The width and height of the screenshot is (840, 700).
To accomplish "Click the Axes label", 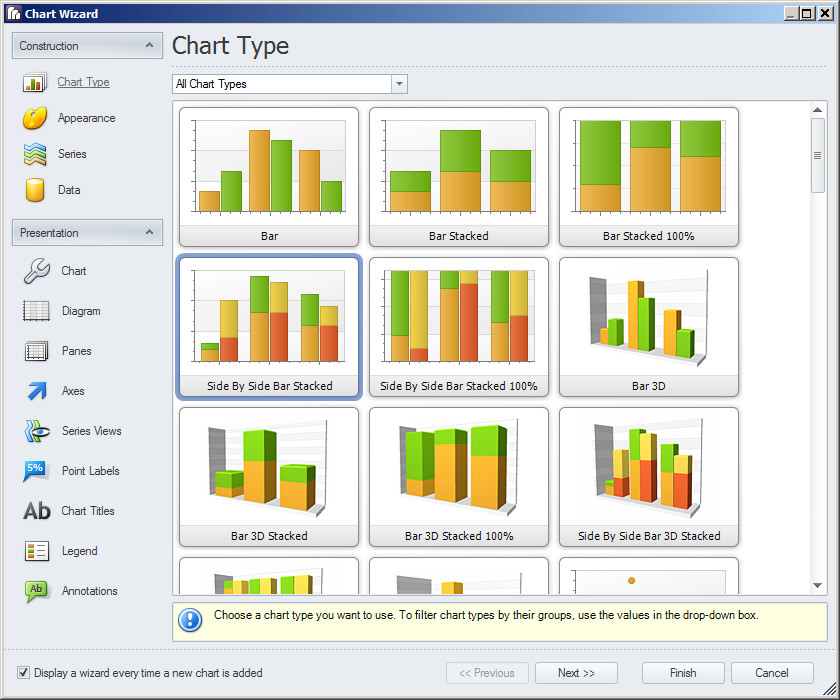I will (73, 391).
